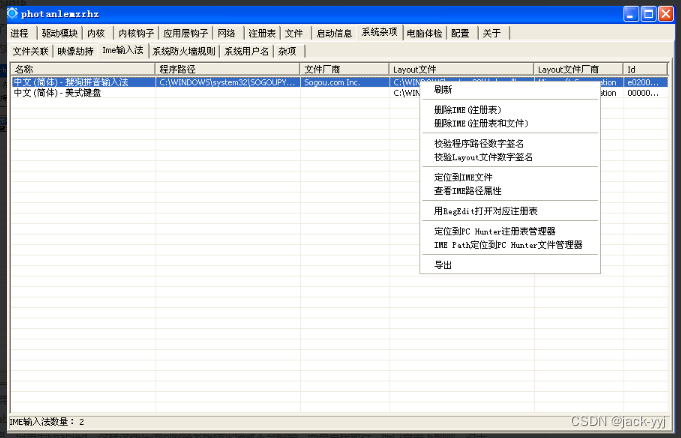Sort by the Layout文件 column header

click(461, 69)
